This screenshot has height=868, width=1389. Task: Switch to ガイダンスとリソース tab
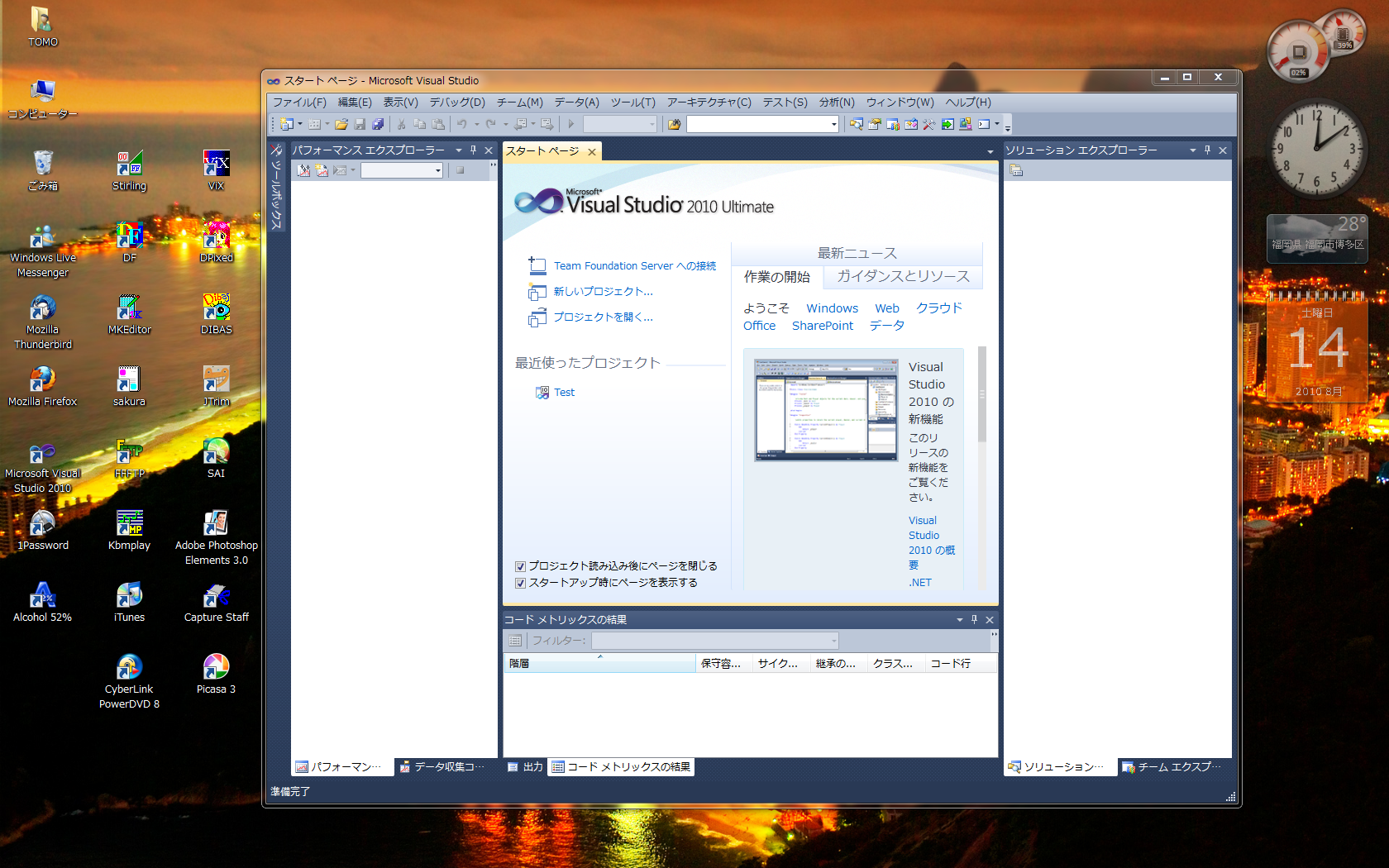click(903, 276)
